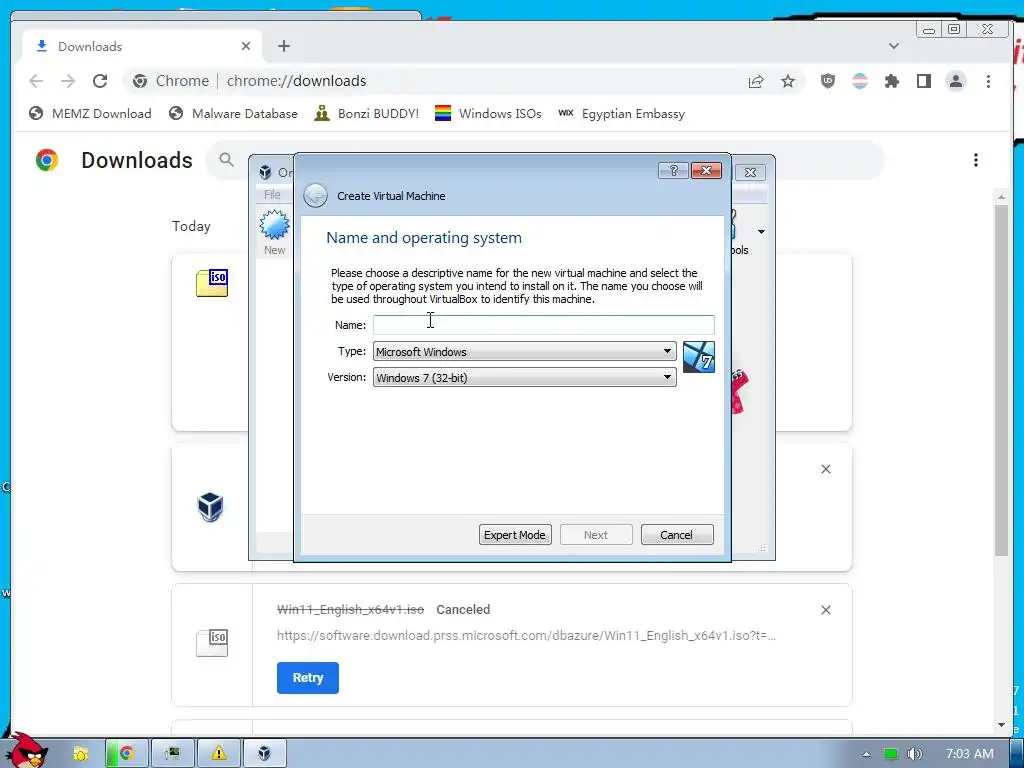Screen dimensions: 1024x768
Task: Open Chrome from the taskbar
Action: 127,754
